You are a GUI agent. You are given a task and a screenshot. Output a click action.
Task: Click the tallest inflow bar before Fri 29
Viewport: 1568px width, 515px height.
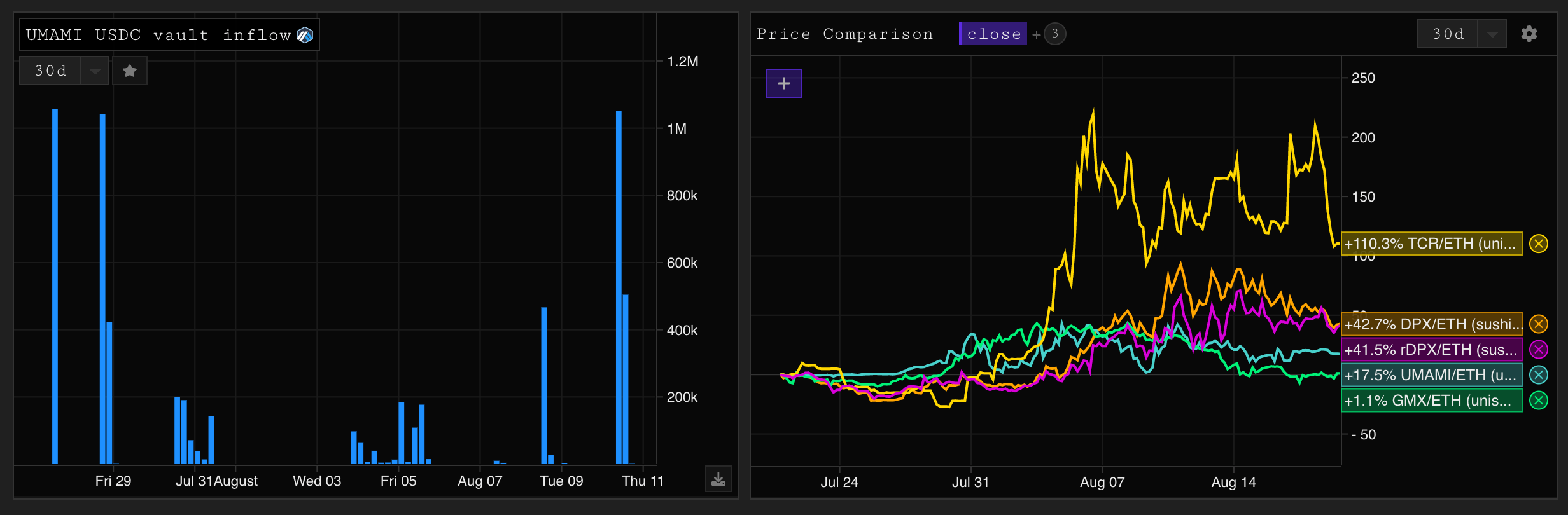pos(55,286)
